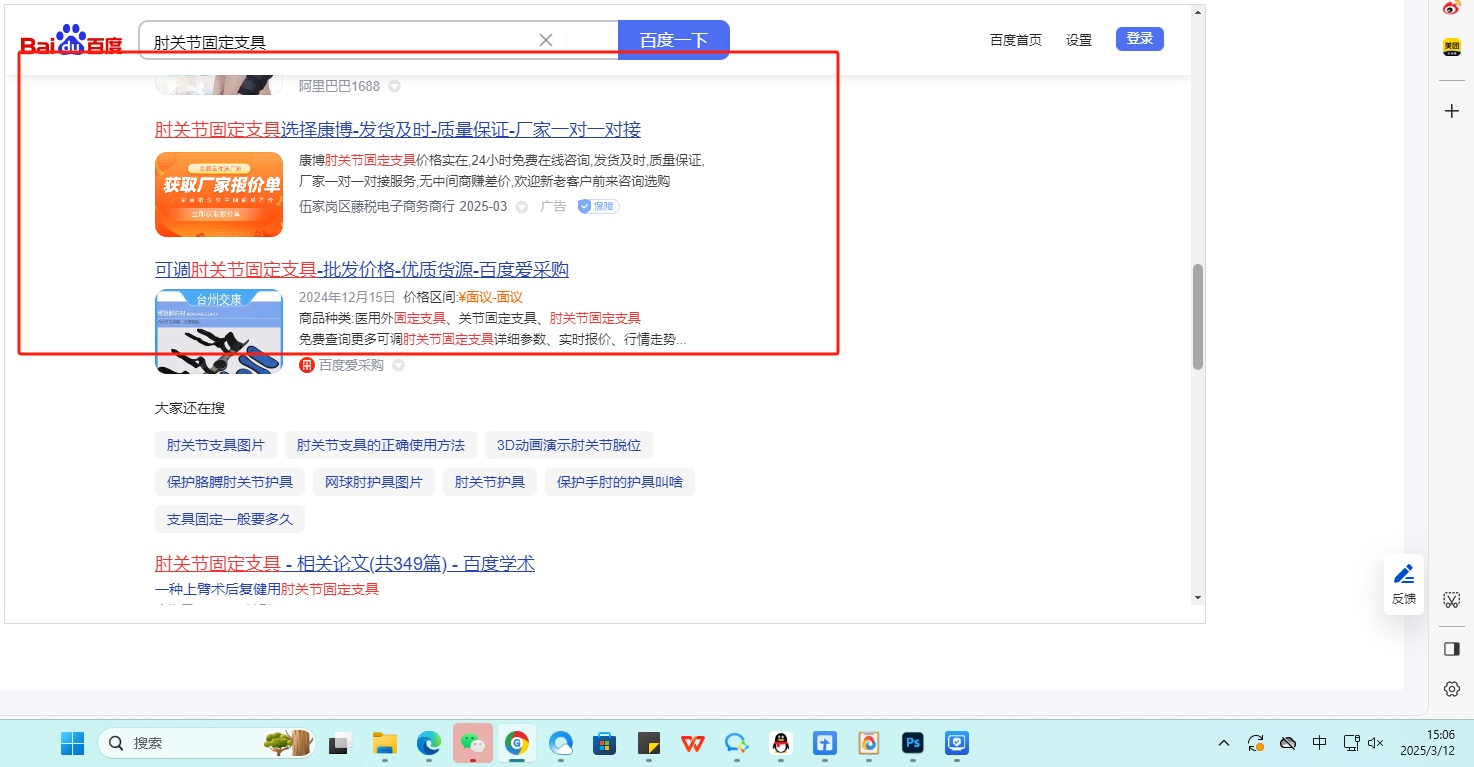Open Meituan from the browser sidebar
Screen dimensions: 1474x767
pos(1452,47)
